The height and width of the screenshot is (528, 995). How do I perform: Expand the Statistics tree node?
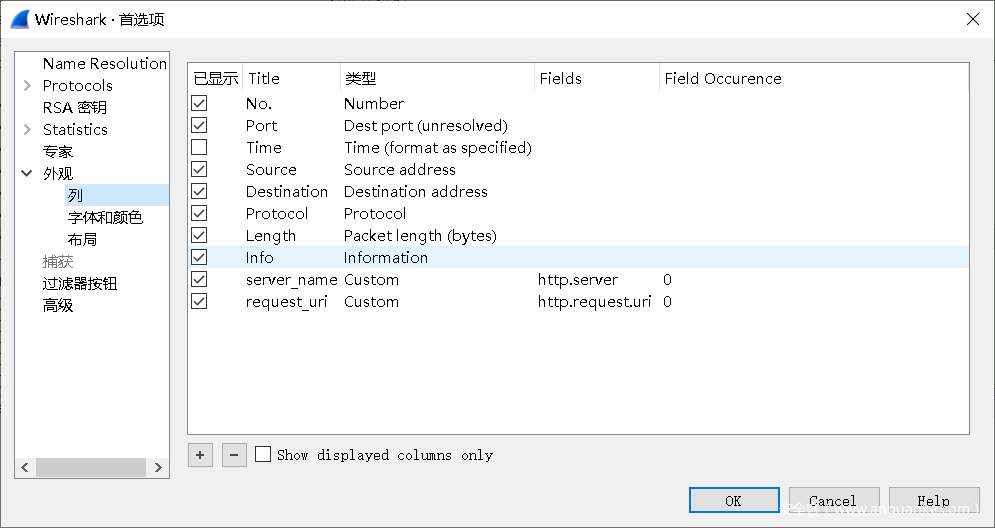pos(27,130)
